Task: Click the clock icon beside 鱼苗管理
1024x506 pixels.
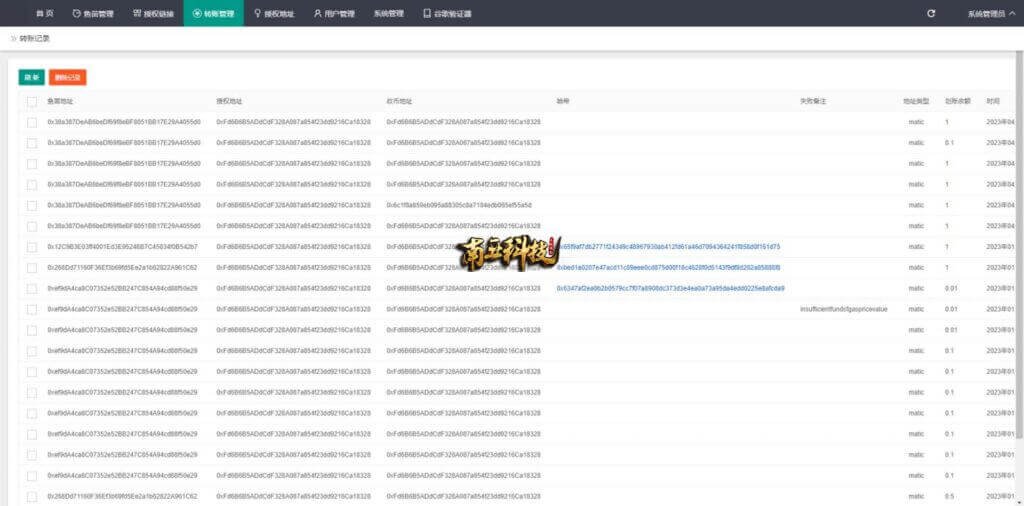Action: tap(77, 14)
